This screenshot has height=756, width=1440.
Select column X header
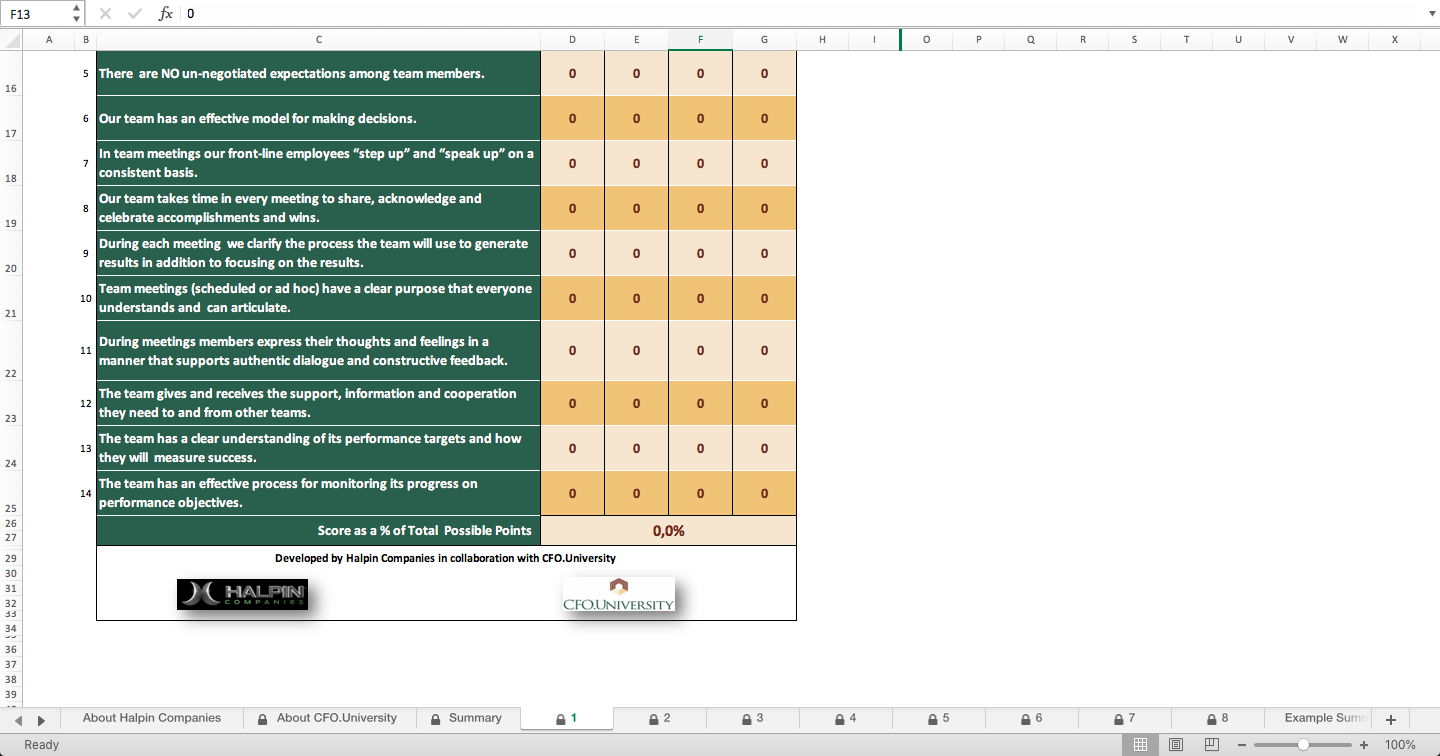click(x=1394, y=39)
